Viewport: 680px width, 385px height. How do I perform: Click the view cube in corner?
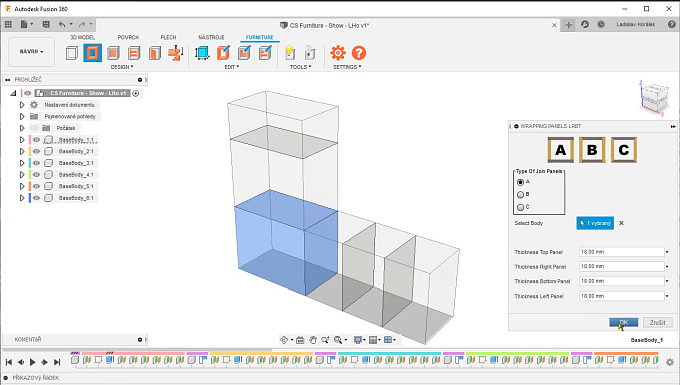[x=654, y=98]
